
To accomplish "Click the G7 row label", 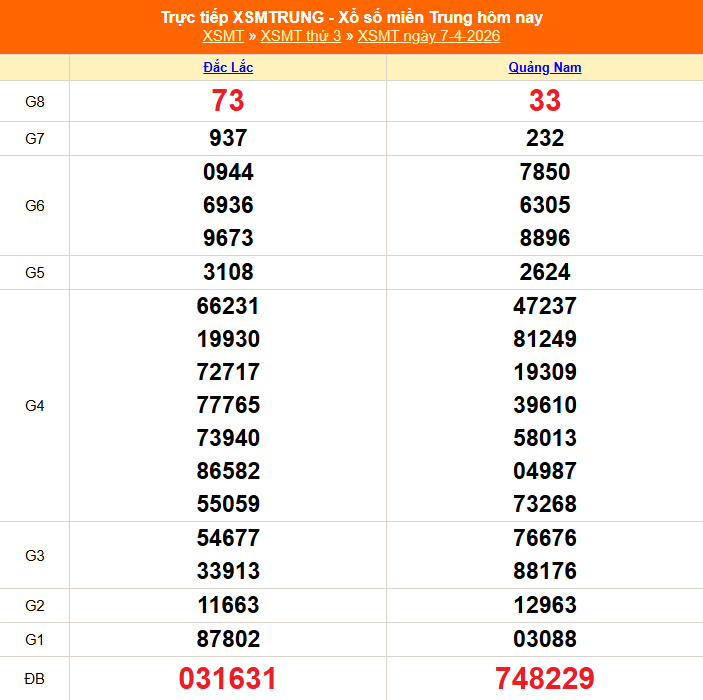I will point(35,139).
